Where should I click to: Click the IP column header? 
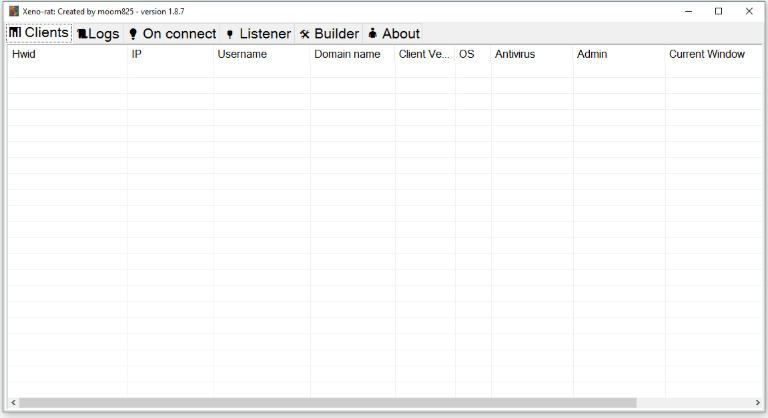coord(170,54)
